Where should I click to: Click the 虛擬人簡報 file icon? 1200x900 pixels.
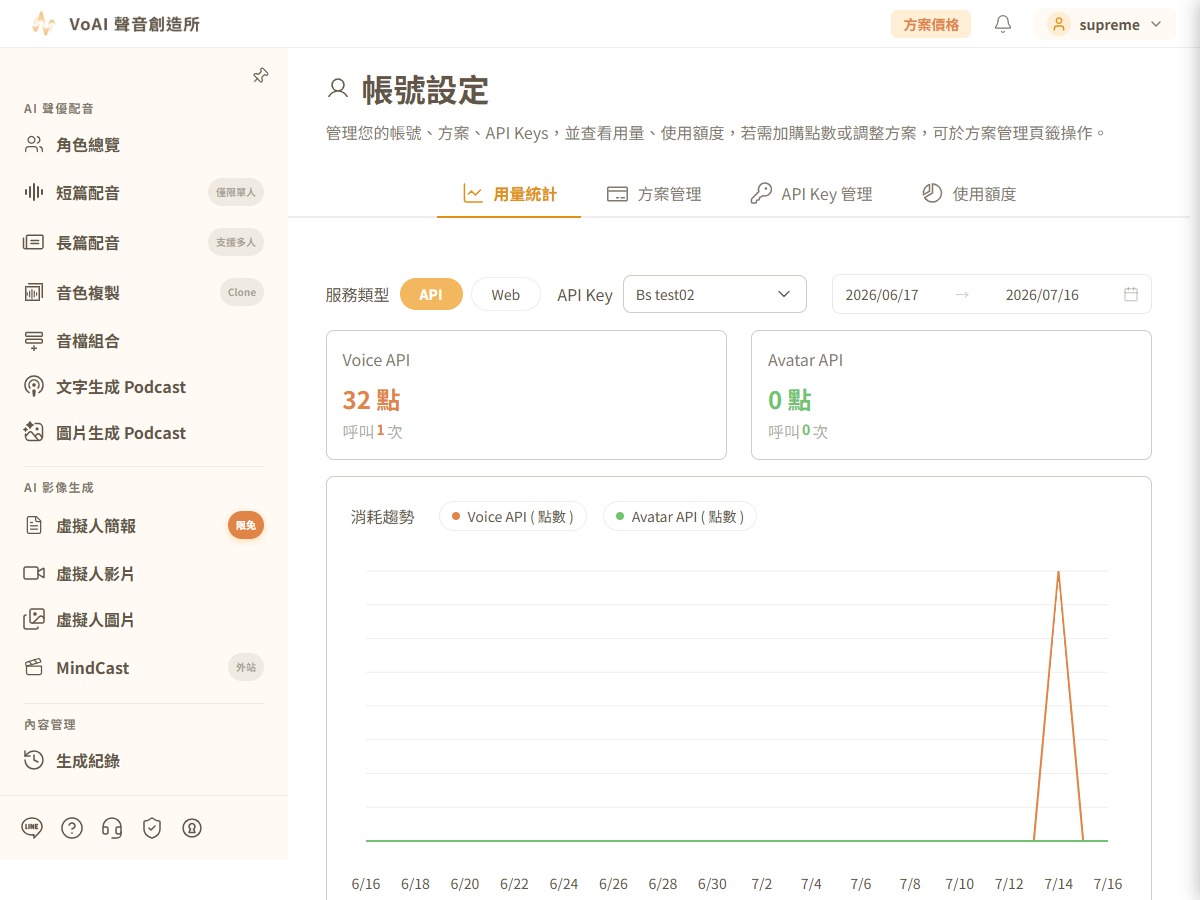[34, 525]
